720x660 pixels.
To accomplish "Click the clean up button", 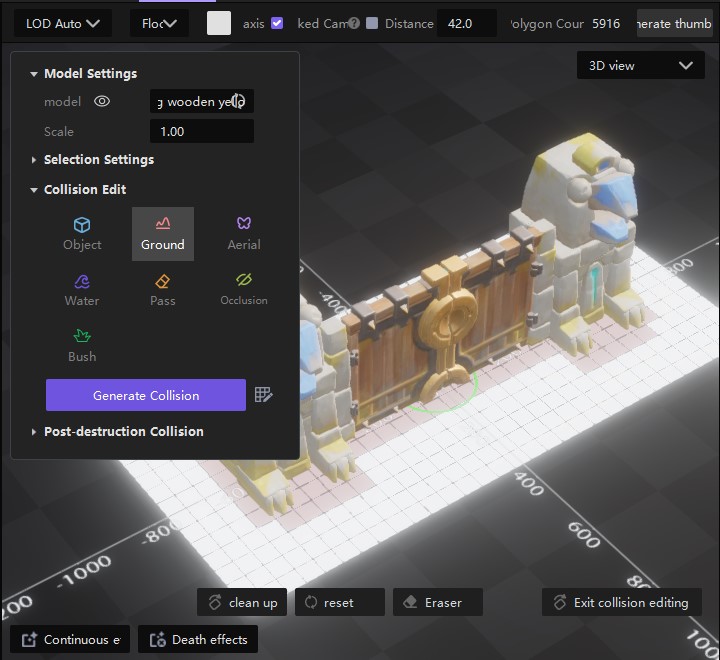I will 242,602.
